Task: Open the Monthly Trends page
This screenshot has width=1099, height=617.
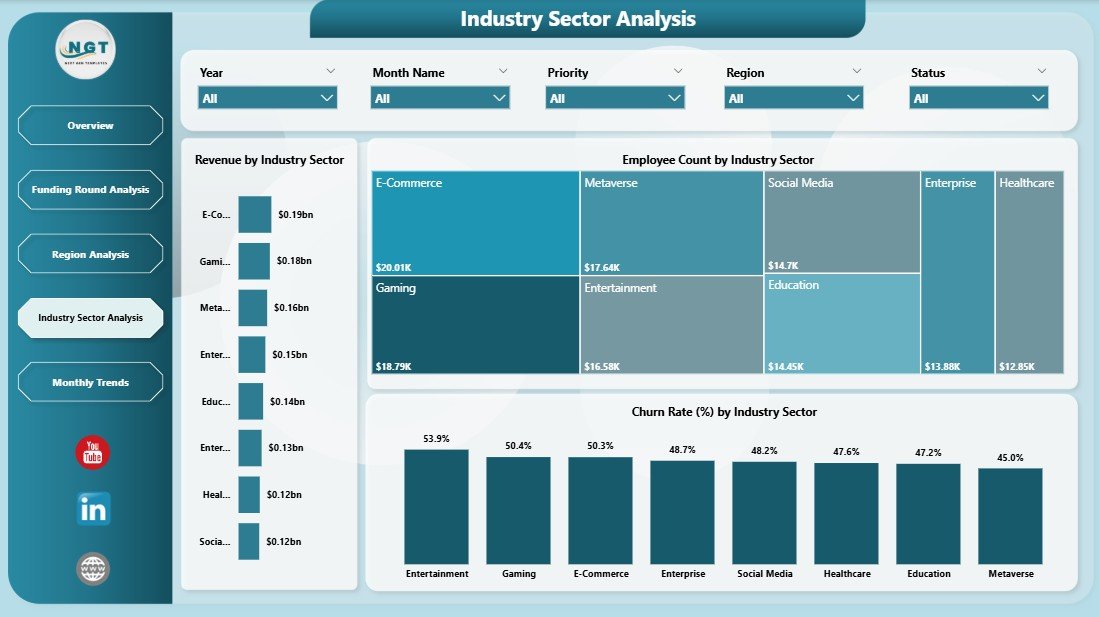Action: 90,381
